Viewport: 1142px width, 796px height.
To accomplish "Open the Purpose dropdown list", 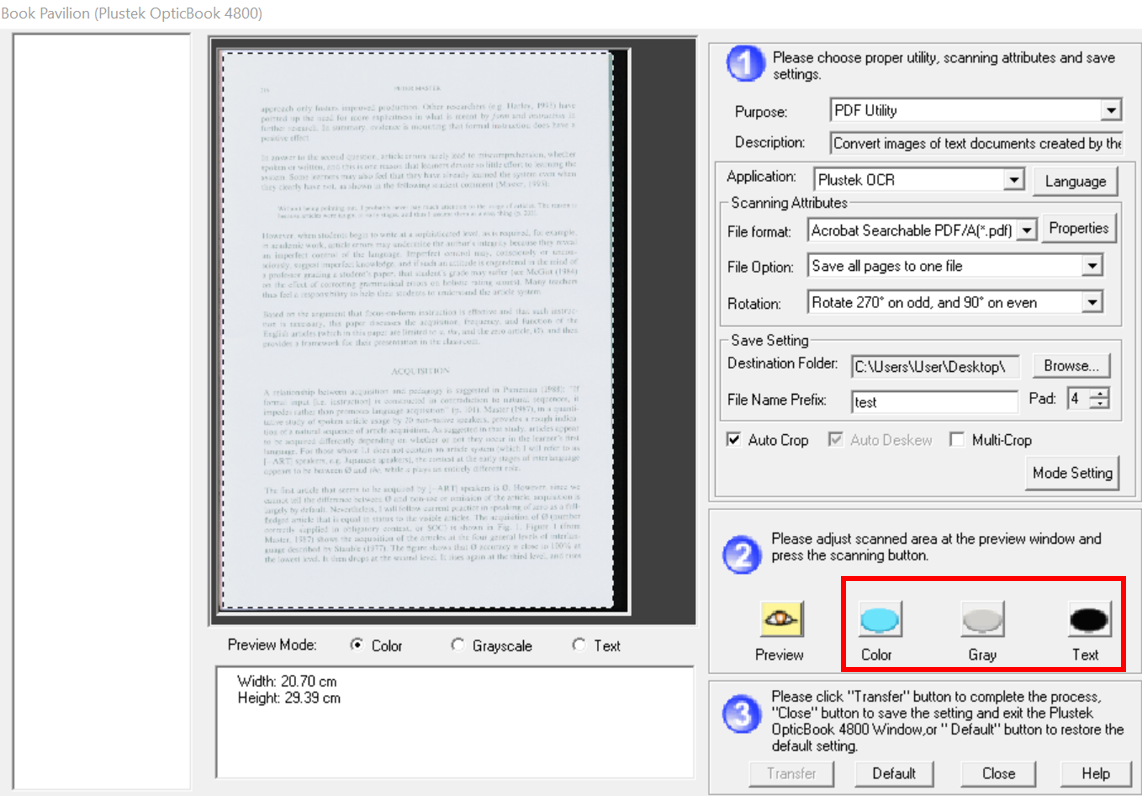I will pyautogui.click(x=1112, y=111).
